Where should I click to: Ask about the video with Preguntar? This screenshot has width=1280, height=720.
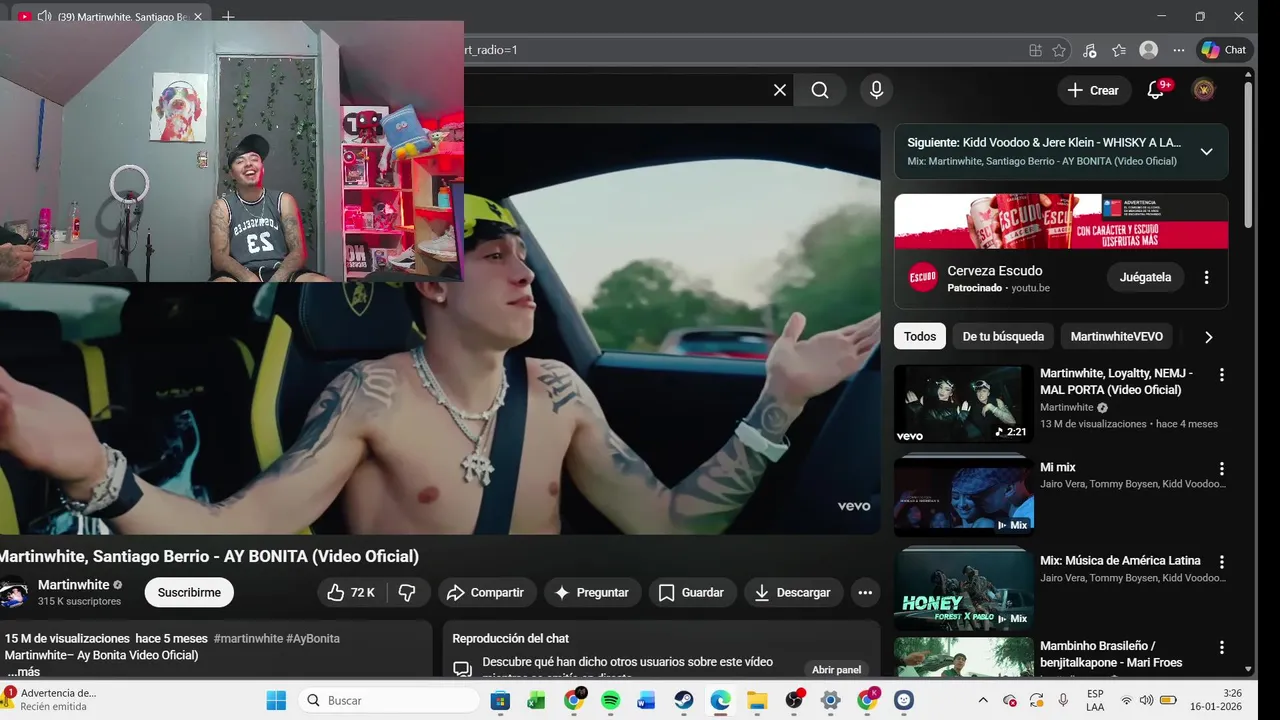(591, 593)
